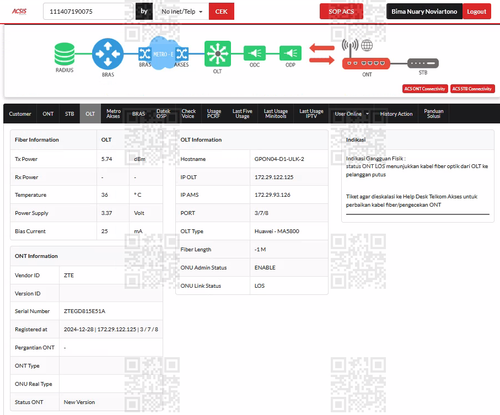Viewport: 500px width, 415px height.
Task: Open Last Usage IPTV tab
Action: tap(311, 114)
